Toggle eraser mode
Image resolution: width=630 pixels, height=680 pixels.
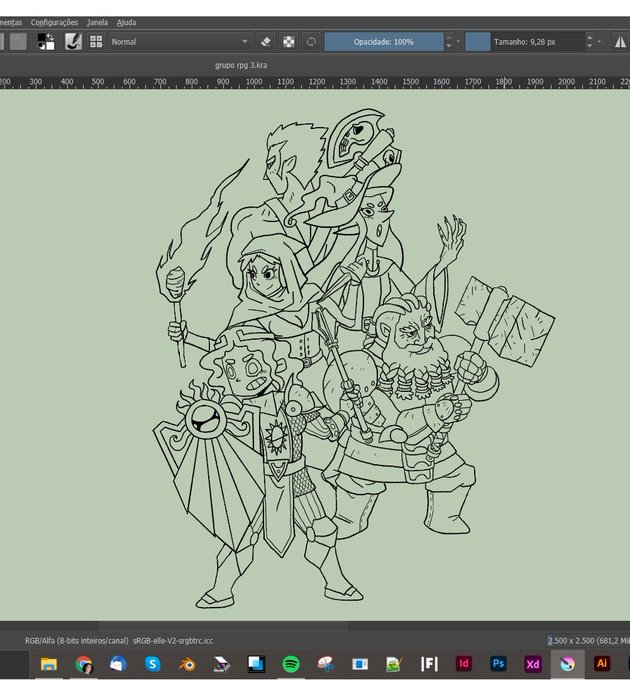point(266,42)
